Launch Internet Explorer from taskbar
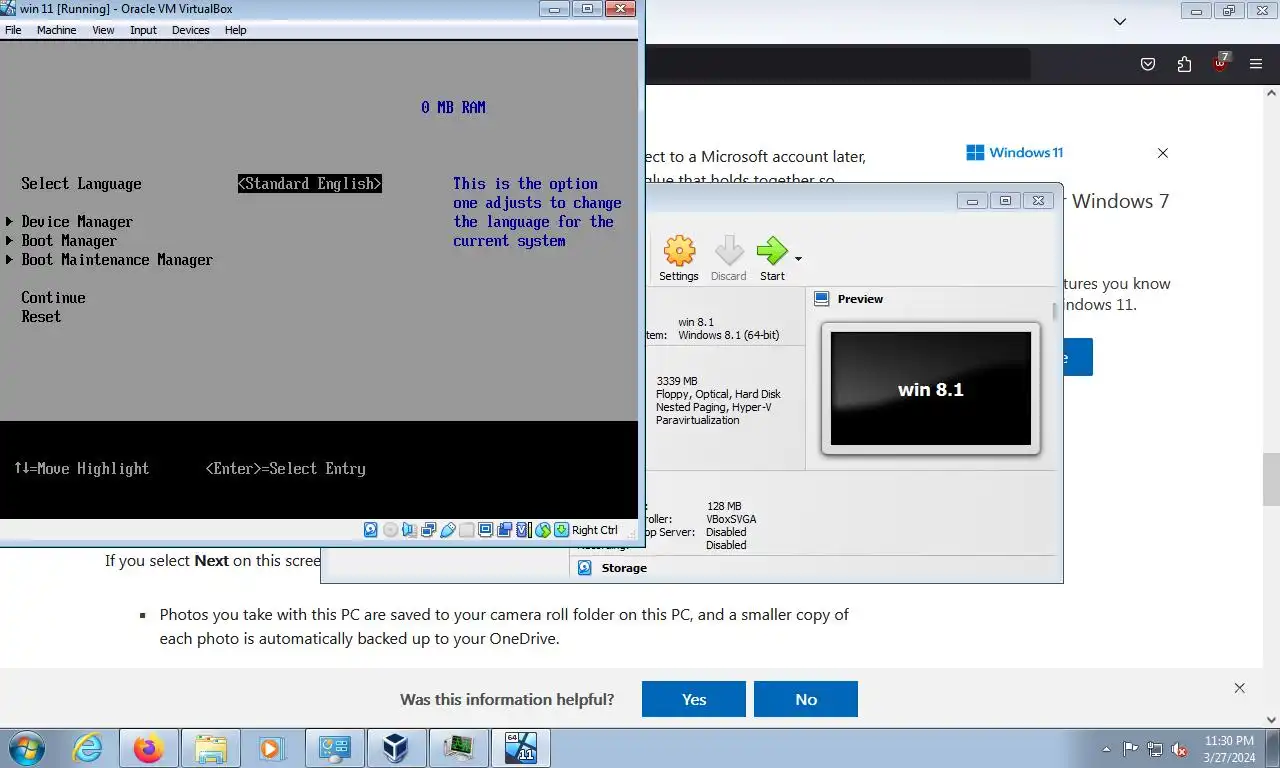The image size is (1280, 768). tap(88, 748)
